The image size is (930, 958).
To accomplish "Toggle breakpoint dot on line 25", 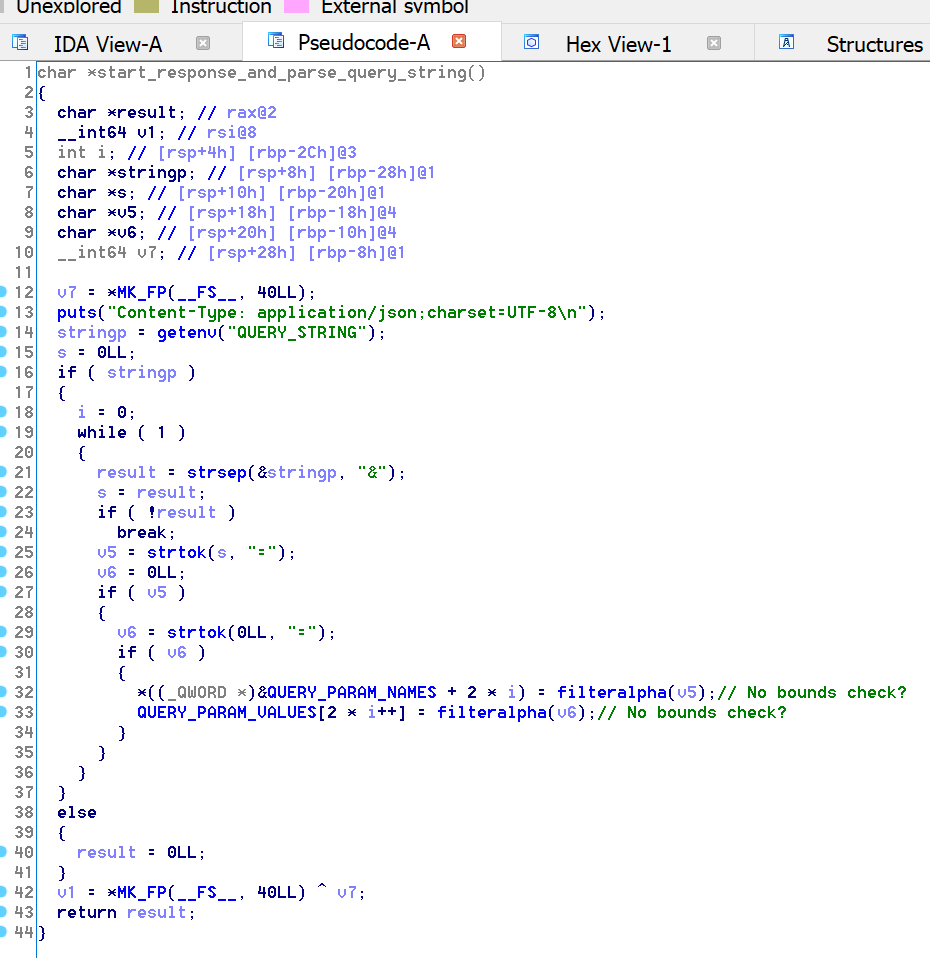I will click(x=2, y=552).
